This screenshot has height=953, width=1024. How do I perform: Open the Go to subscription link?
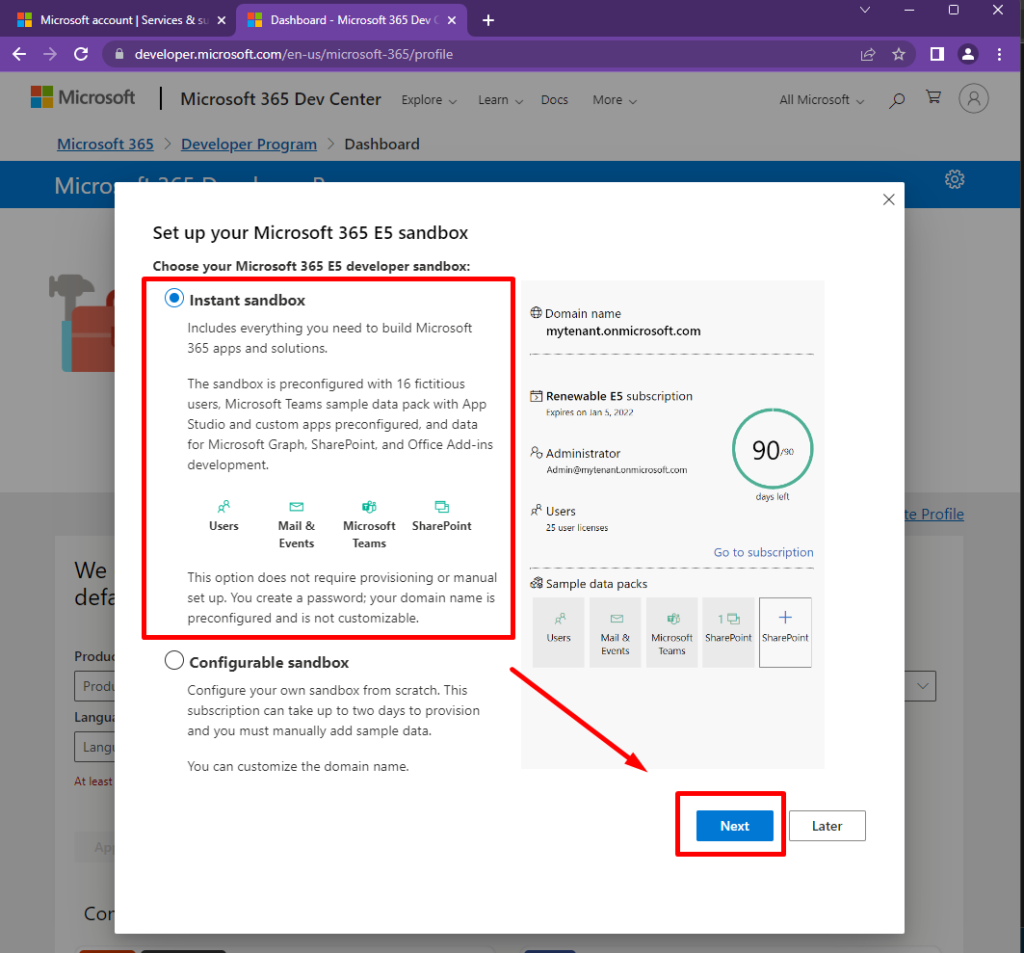coord(763,553)
